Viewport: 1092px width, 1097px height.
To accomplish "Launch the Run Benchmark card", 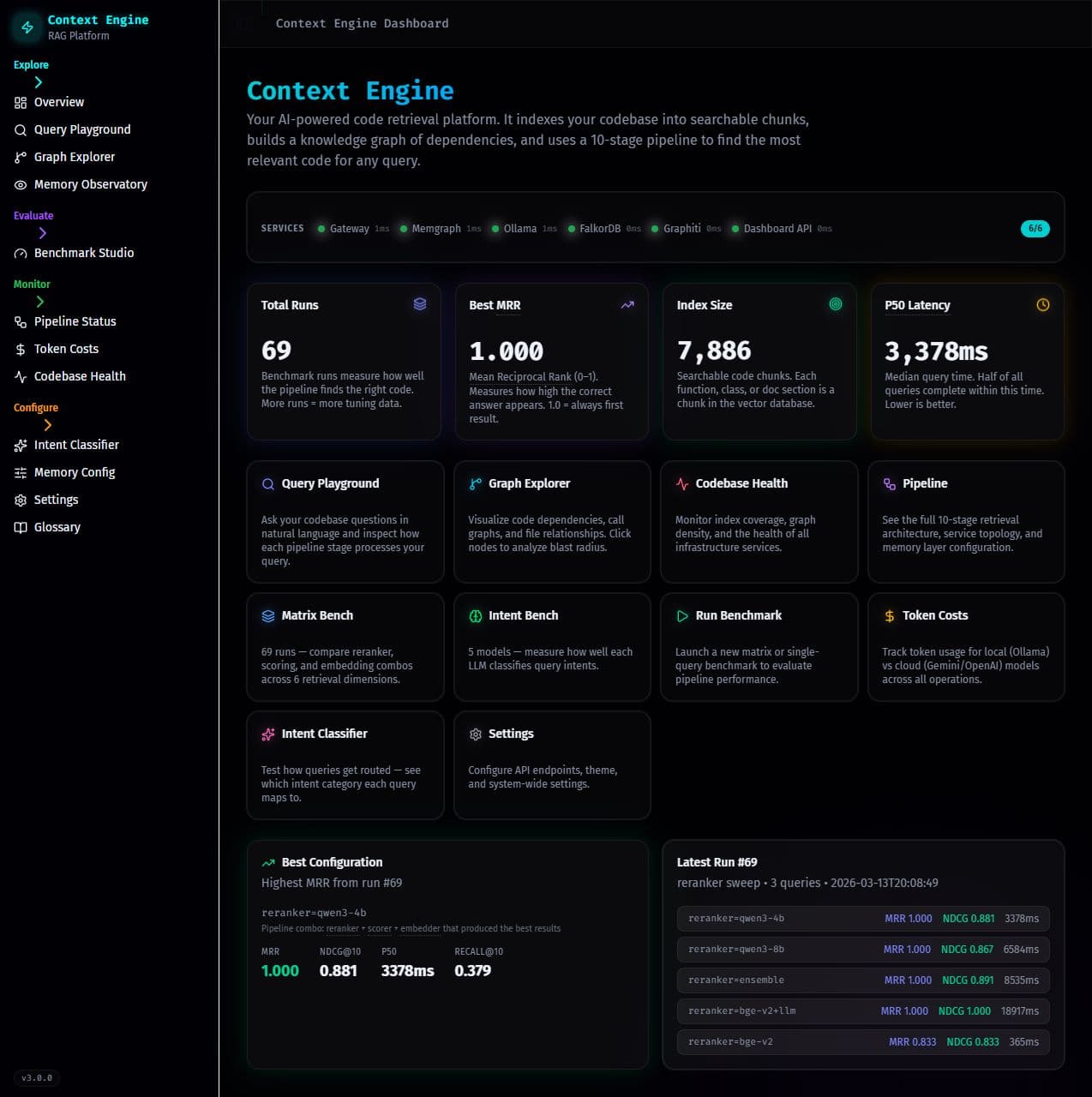I will coord(759,647).
